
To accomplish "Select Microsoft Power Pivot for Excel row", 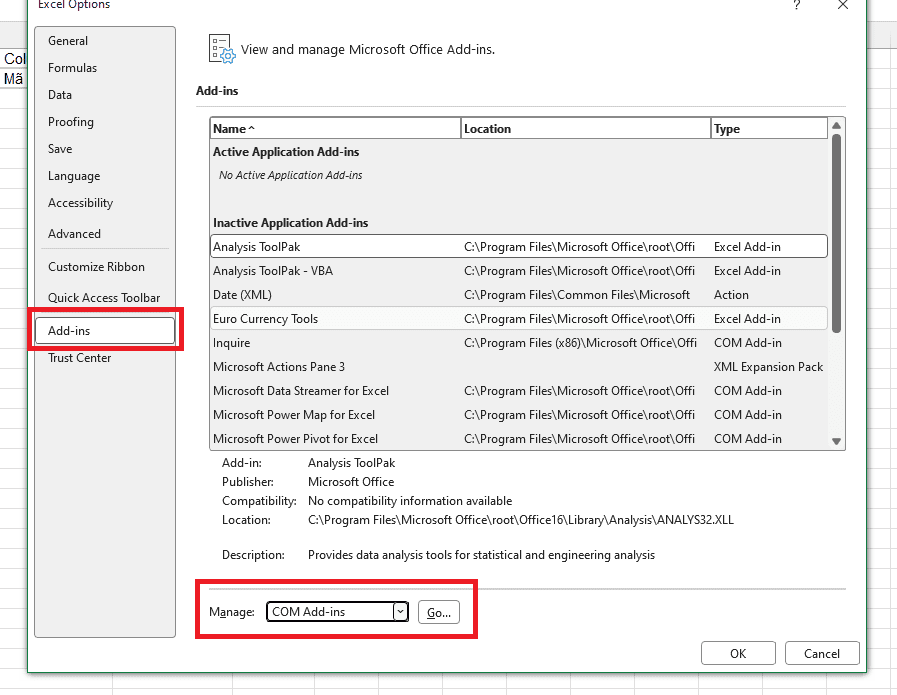I will click(519, 439).
